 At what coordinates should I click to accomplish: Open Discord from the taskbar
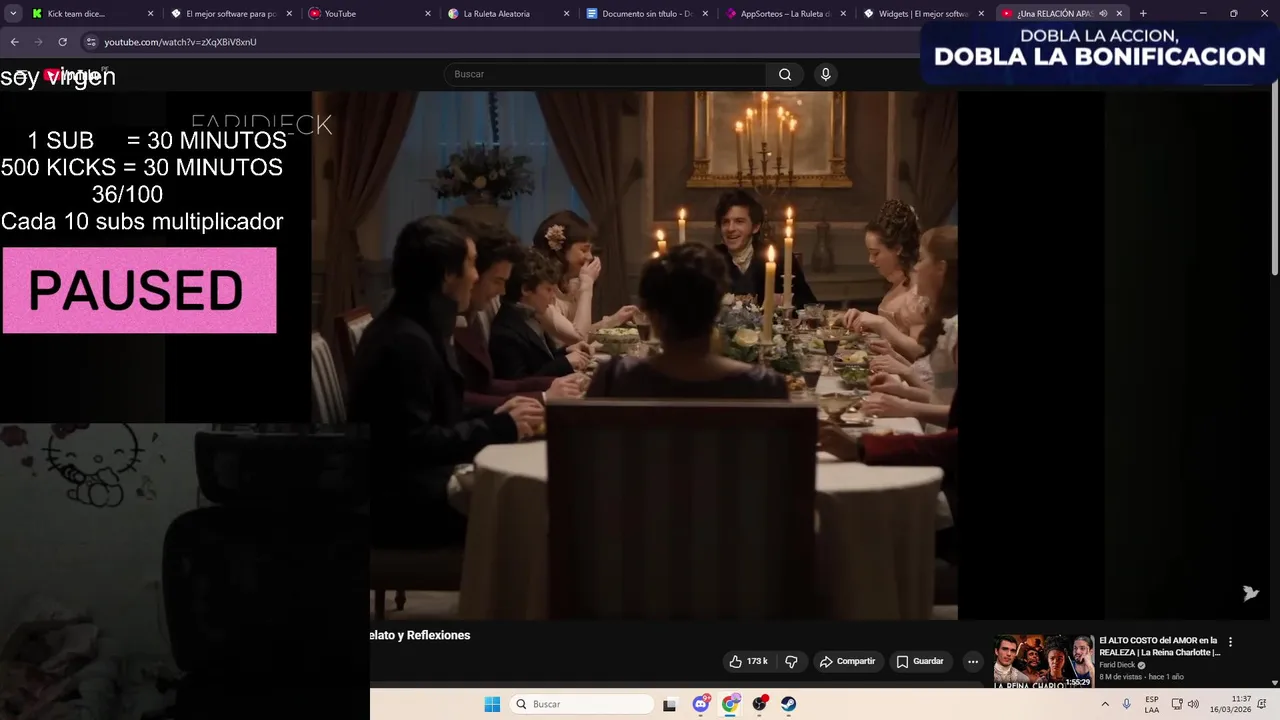pyautogui.click(x=701, y=704)
